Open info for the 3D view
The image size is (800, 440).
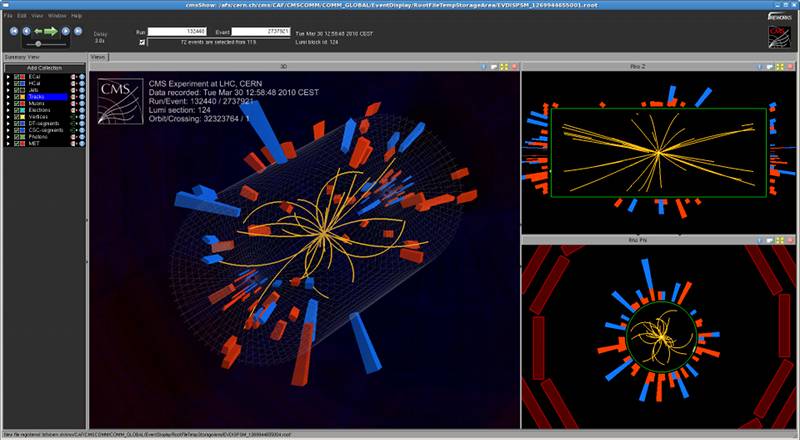[485, 66]
